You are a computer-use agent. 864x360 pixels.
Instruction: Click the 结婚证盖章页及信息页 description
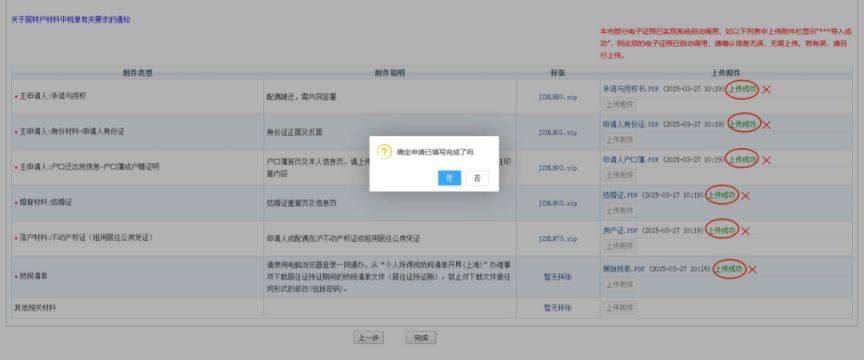[301, 203]
